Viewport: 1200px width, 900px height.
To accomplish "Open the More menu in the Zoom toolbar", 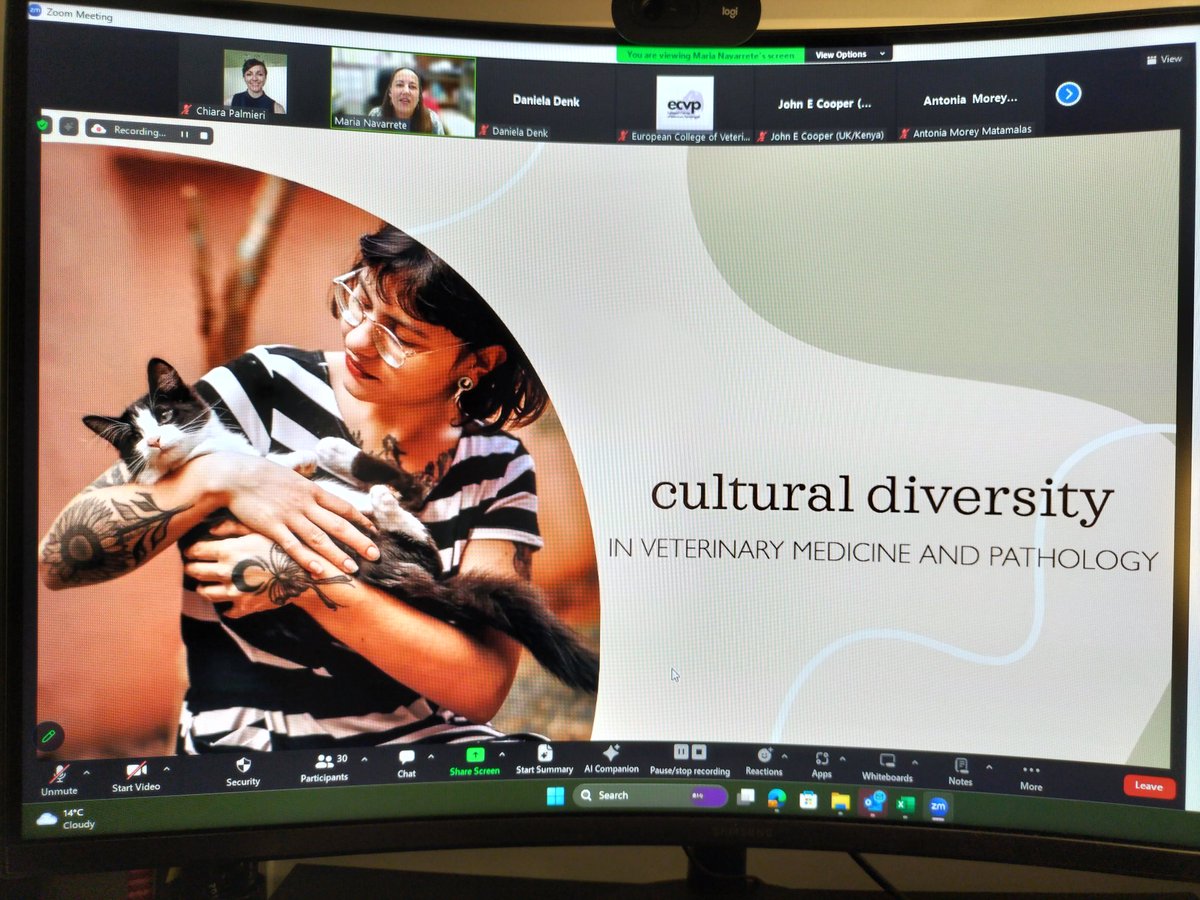I will (x=1030, y=770).
